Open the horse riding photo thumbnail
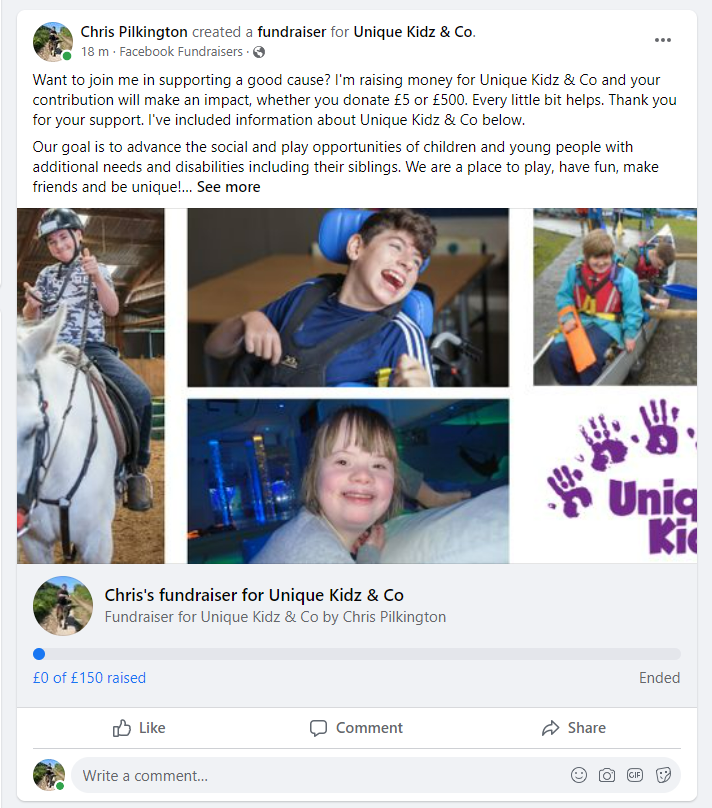Screen dimensions: 712x808 (x=91, y=385)
